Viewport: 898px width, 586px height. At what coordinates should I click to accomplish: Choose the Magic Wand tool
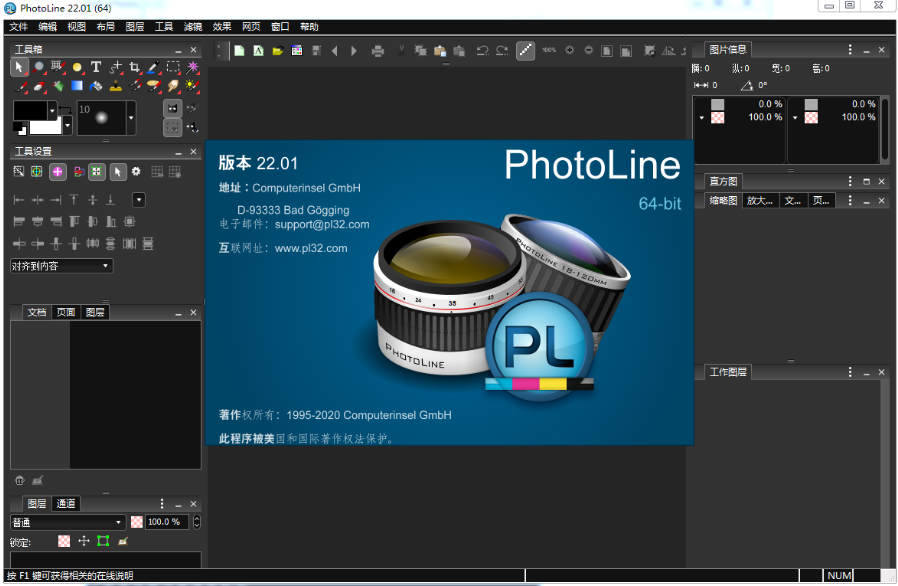[192, 67]
